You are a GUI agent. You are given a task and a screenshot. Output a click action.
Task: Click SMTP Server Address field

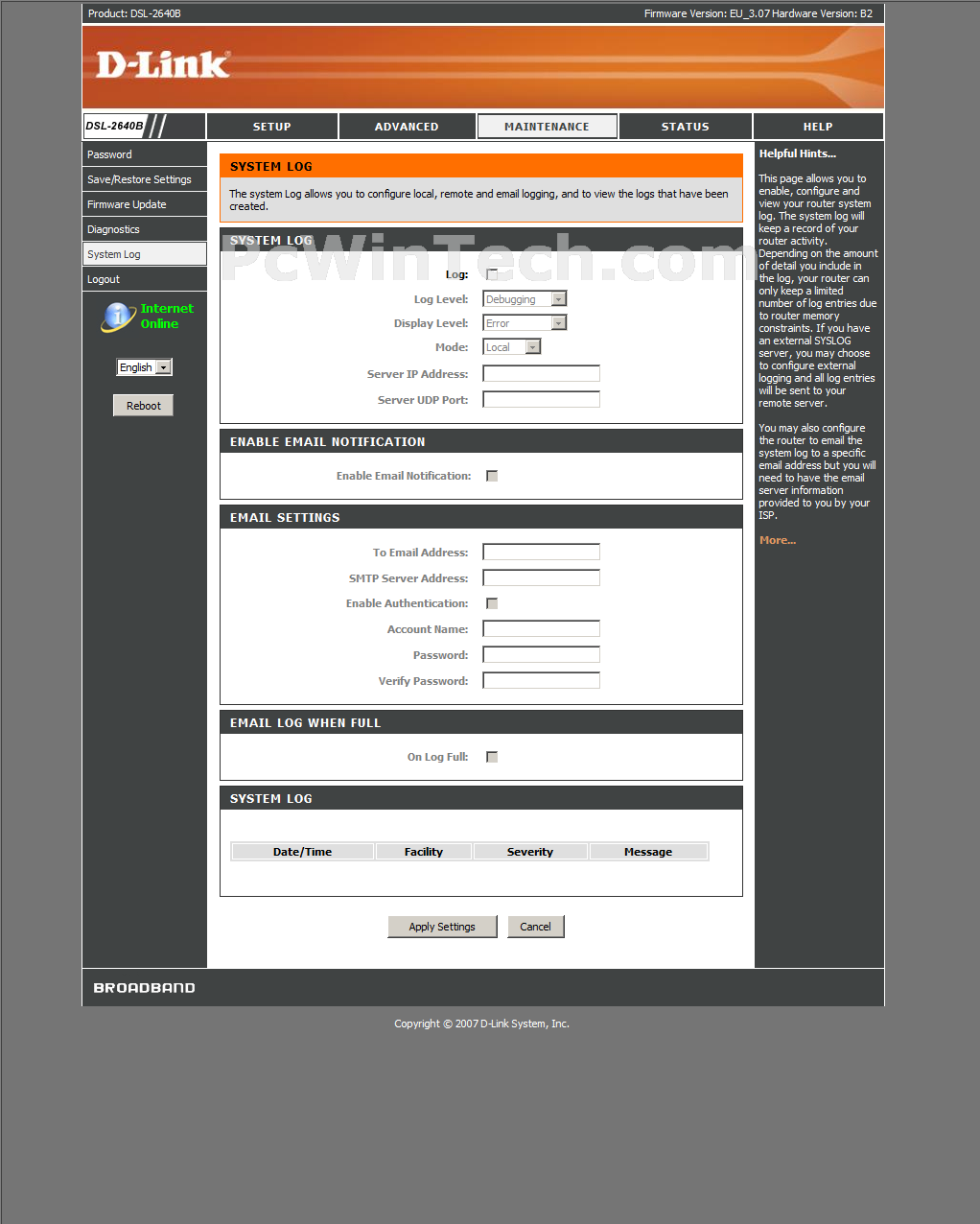coord(541,578)
